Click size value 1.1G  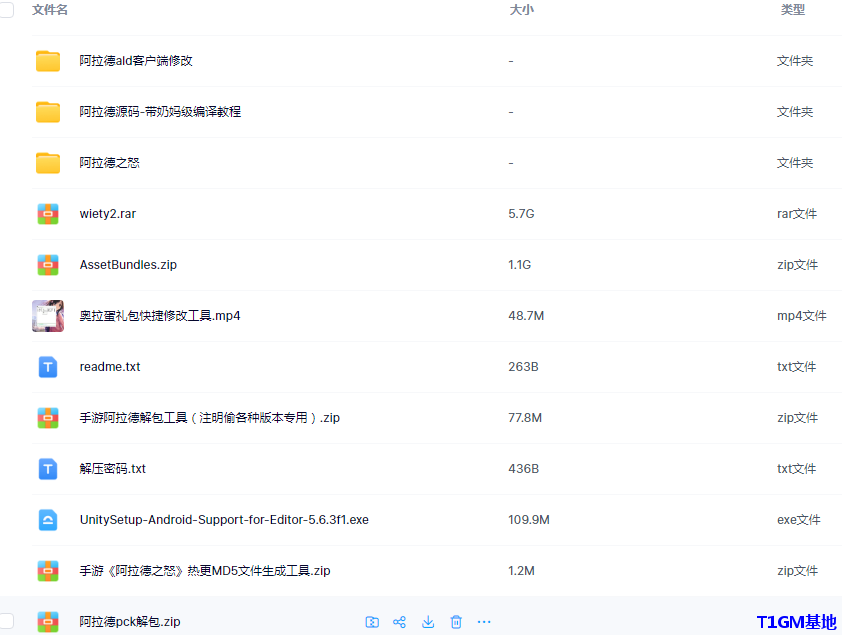[x=520, y=265]
